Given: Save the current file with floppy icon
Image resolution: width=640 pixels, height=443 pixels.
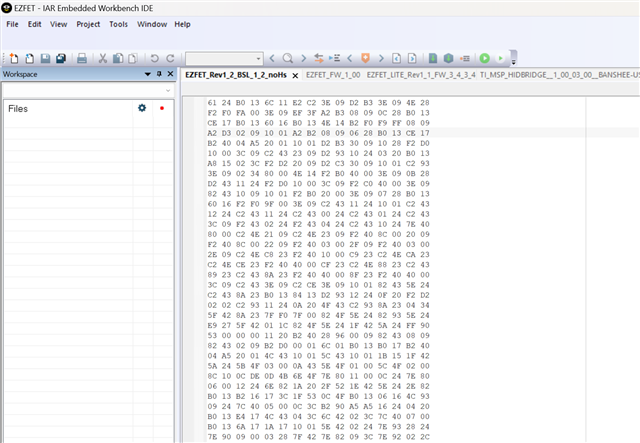Looking at the screenshot, I should (x=45, y=58).
